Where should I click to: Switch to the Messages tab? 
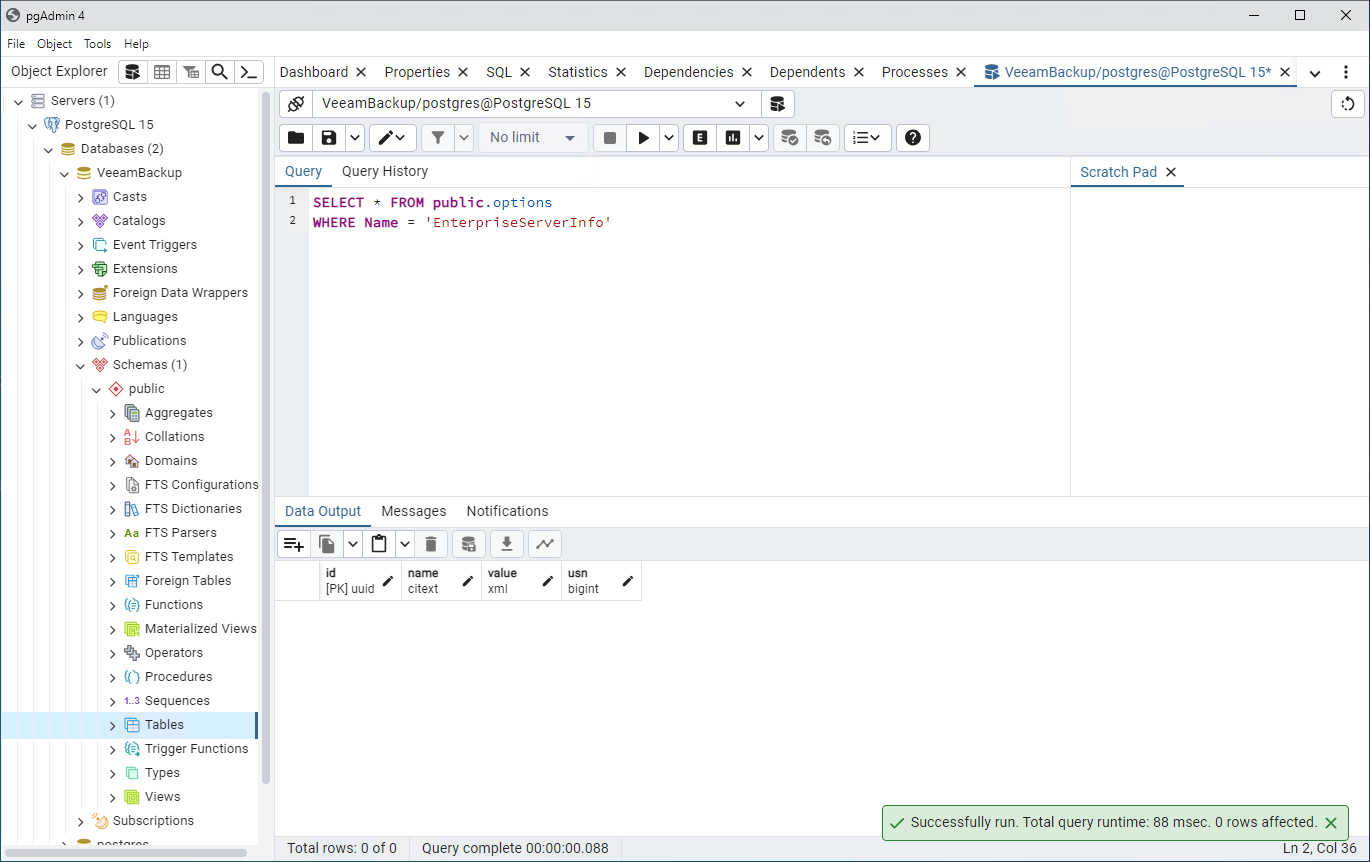[414, 511]
